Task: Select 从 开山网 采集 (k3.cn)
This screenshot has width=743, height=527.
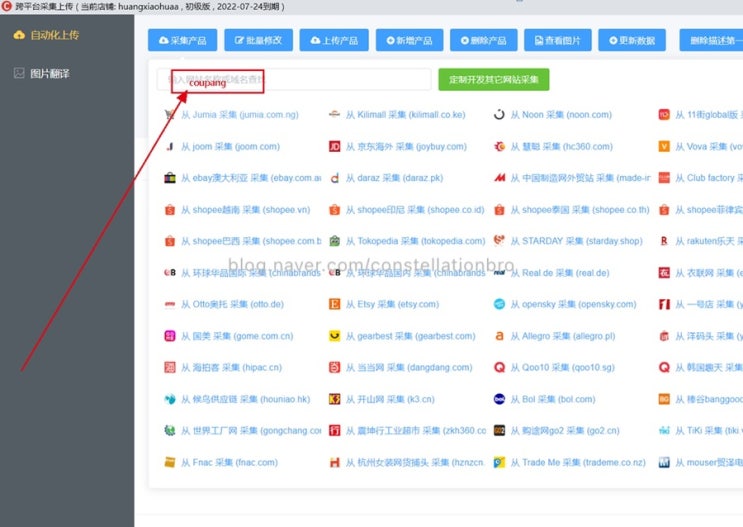Action: pyautogui.click(x=390, y=400)
